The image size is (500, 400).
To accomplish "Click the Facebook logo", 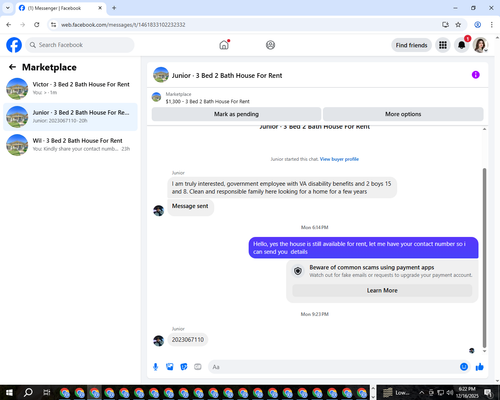I will (14, 45).
